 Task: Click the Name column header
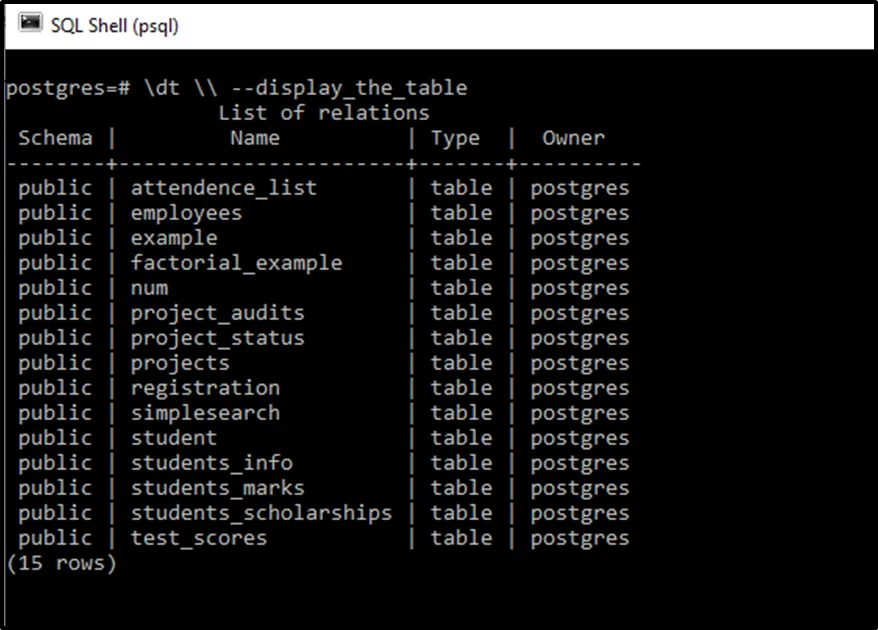255,138
